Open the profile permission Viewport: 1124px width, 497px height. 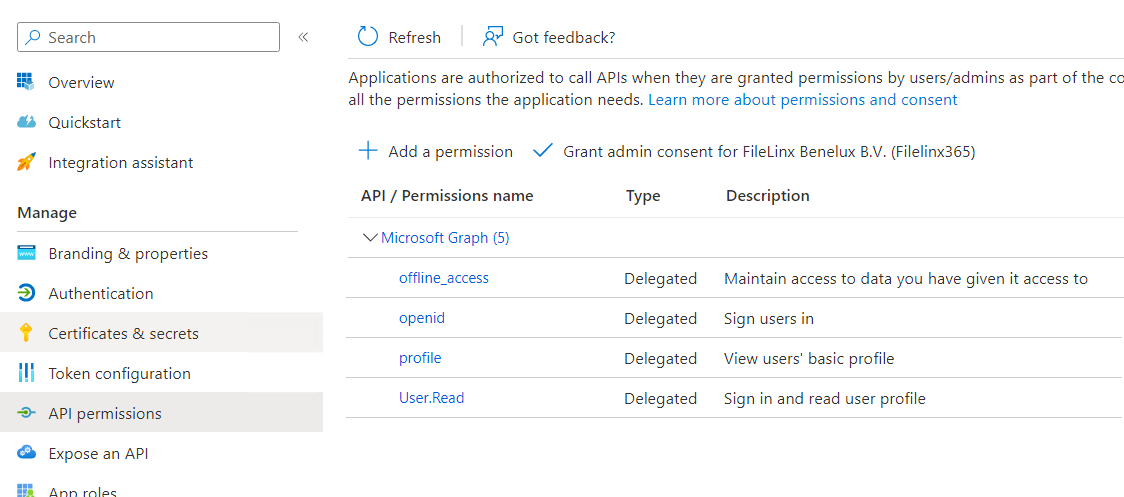coord(420,358)
